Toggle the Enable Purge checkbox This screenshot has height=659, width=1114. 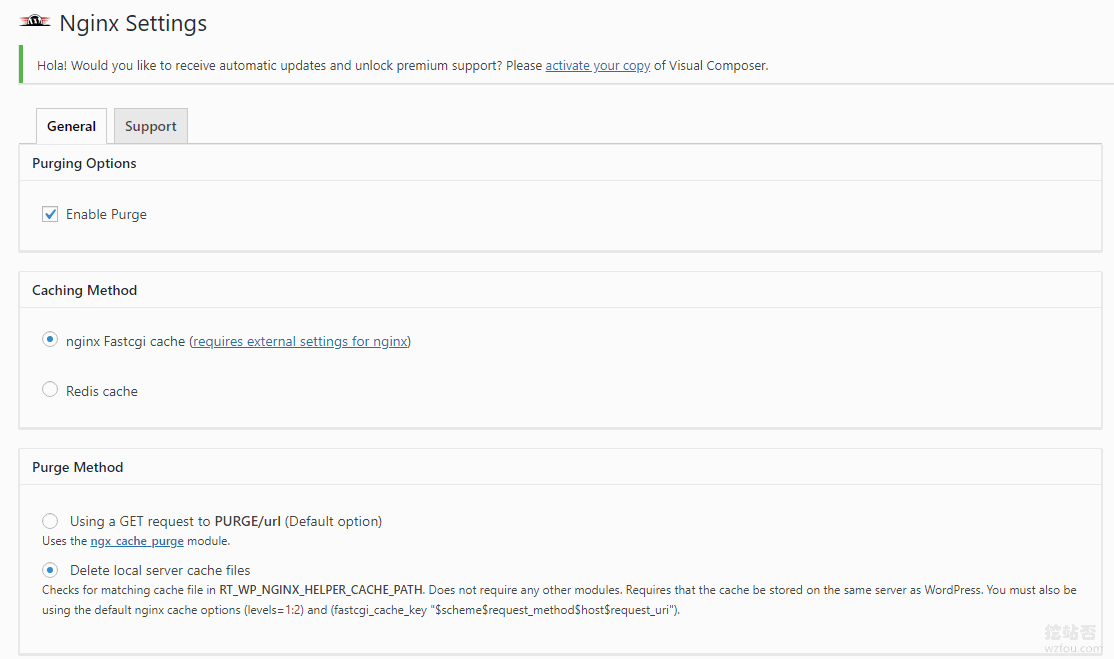coord(50,214)
